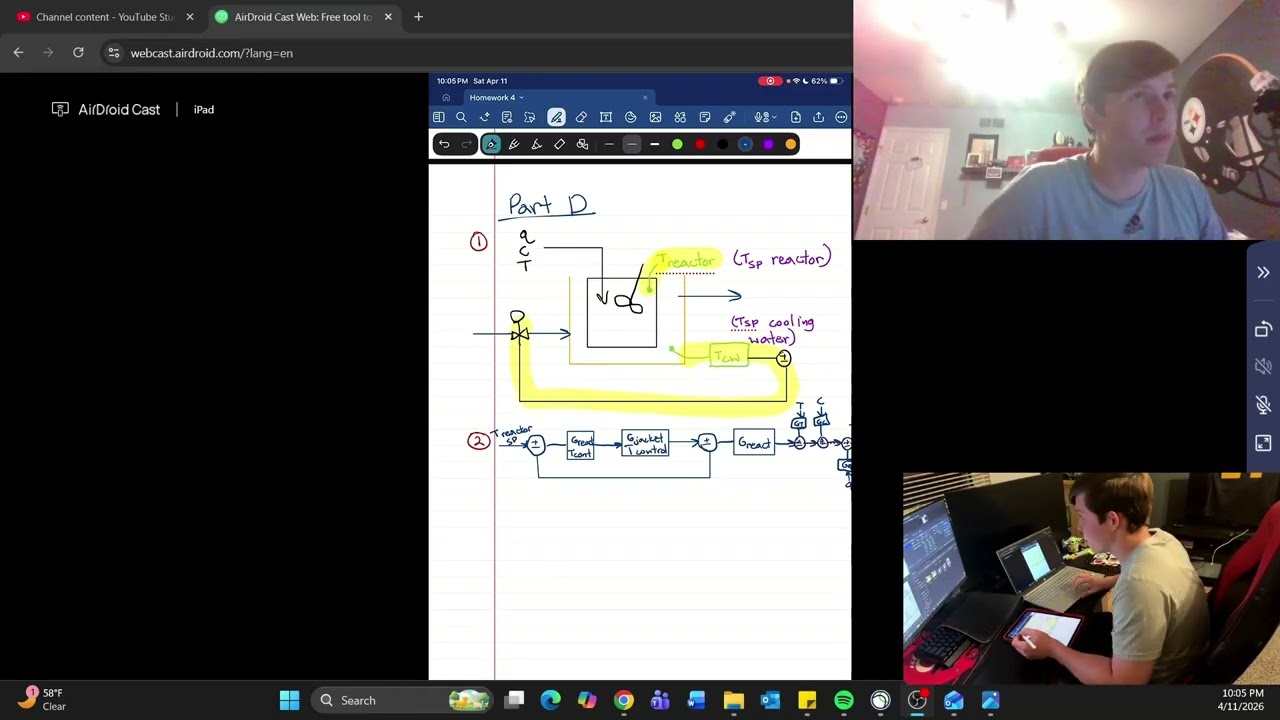Open the weather widget showing 58°F

pyautogui.click(x=42, y=699)
